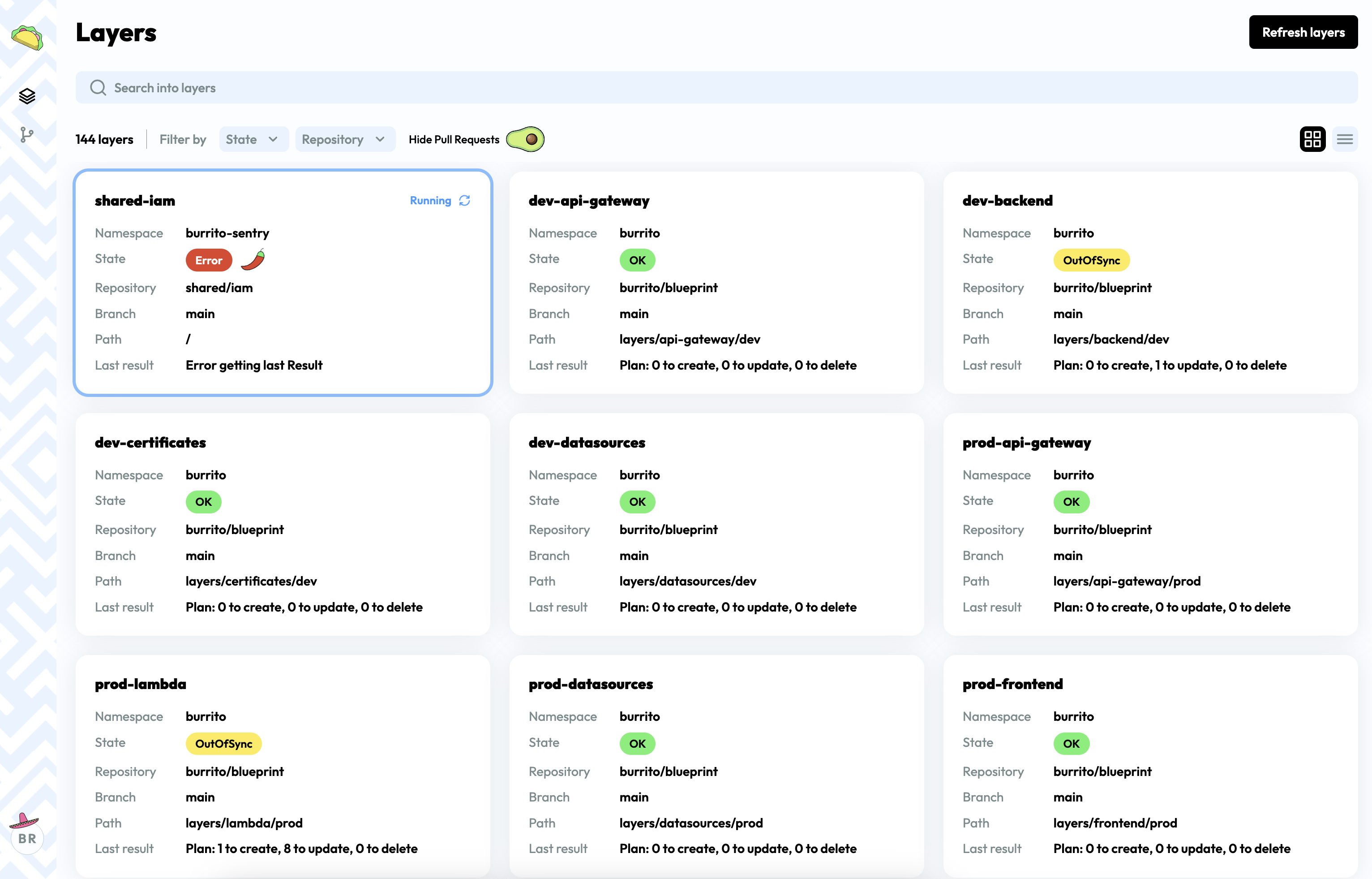Switch to grid view layout
This screenshot has width=1372, height=879.
1313,139
